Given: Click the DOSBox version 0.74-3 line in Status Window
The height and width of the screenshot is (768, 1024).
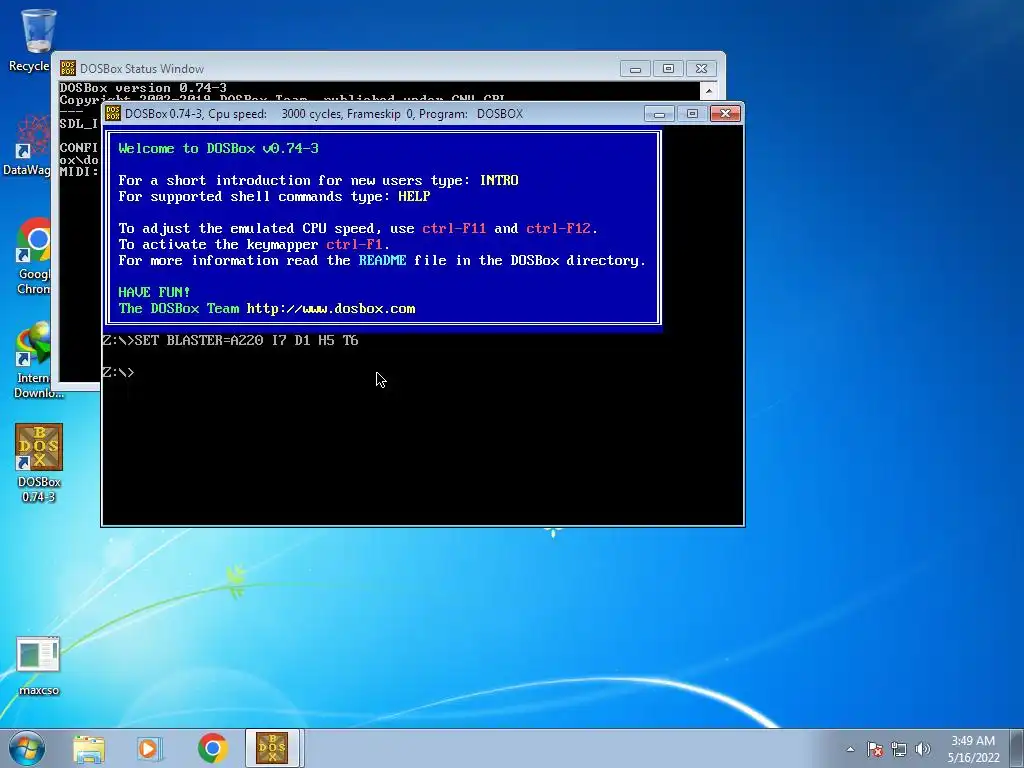Looking at the screenshot, I should (143, 88).
